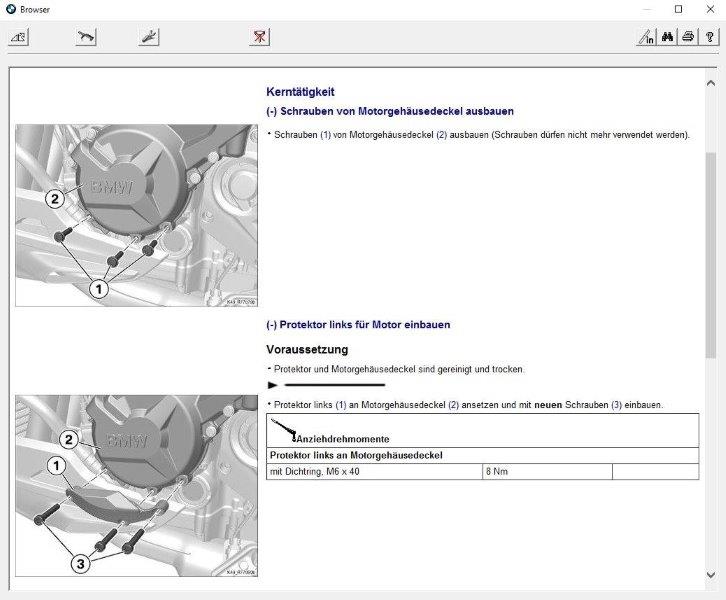The image size is (726, 600).
Task: Open 'Protektor links für Motor einbauen' heading link
Action: (x=358, y=325)
